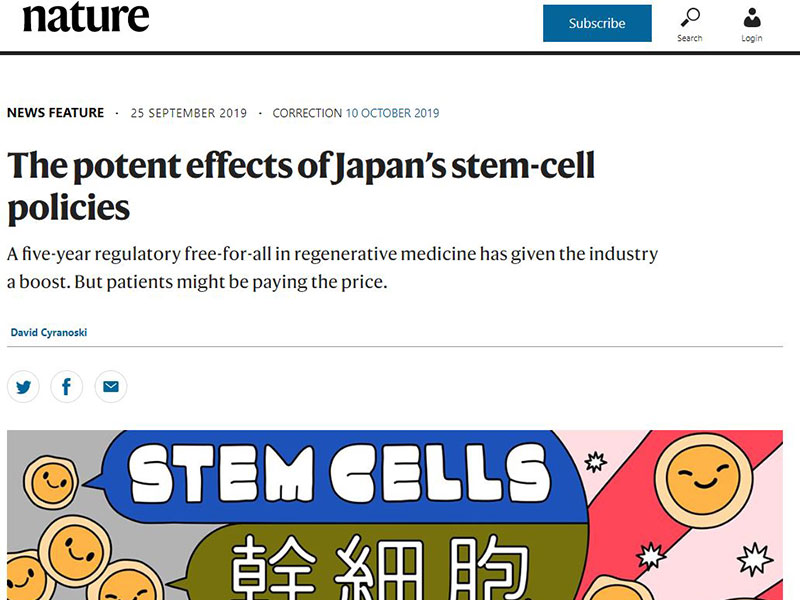Open the Login person icon
The height and width of the screenshot is (600, 800).
(x=752, y=18)
